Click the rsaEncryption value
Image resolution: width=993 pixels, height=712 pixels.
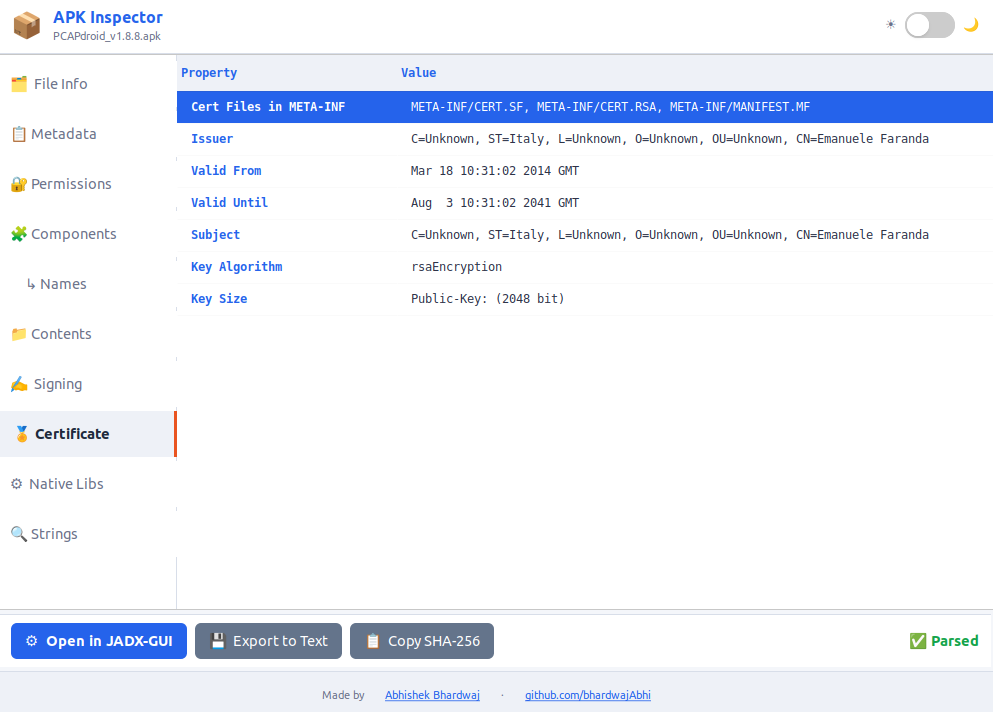[457, 267]
